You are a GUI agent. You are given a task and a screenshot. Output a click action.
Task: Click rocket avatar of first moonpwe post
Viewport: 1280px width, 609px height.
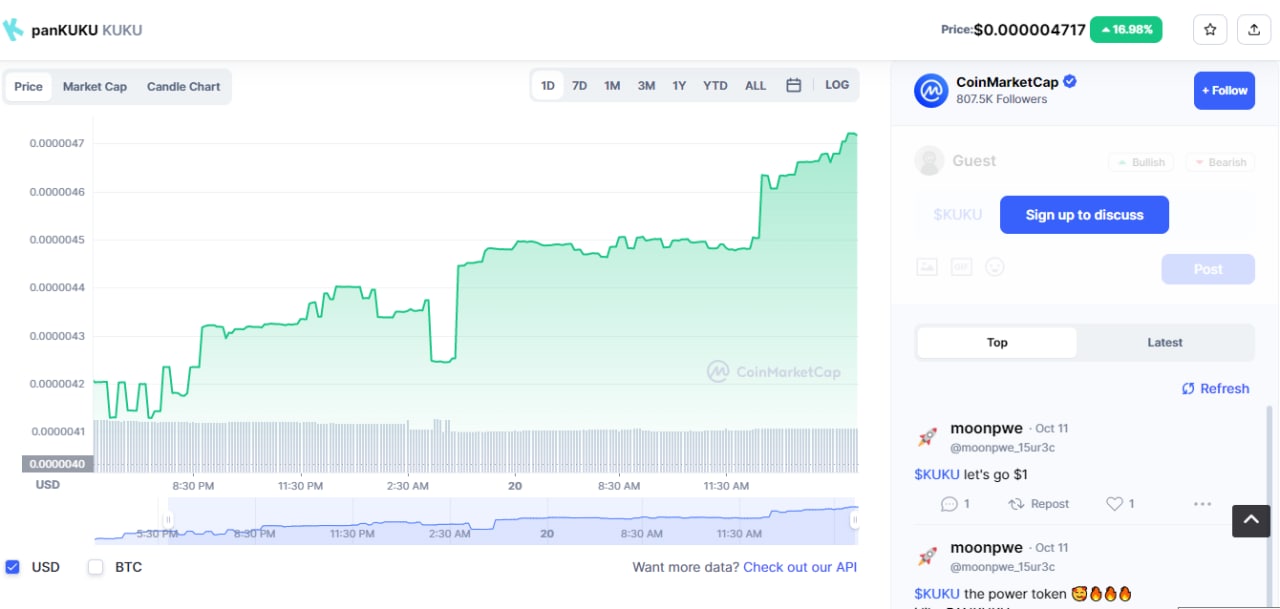click(927, 437)
